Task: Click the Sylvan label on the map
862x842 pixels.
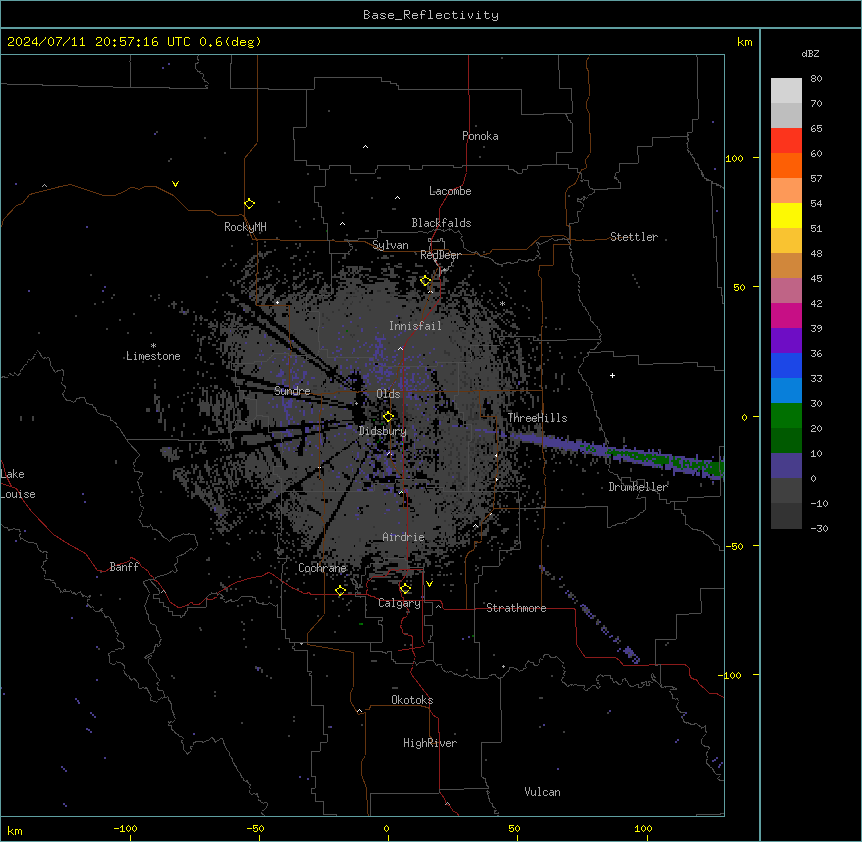Action: [x=390, y=245]
